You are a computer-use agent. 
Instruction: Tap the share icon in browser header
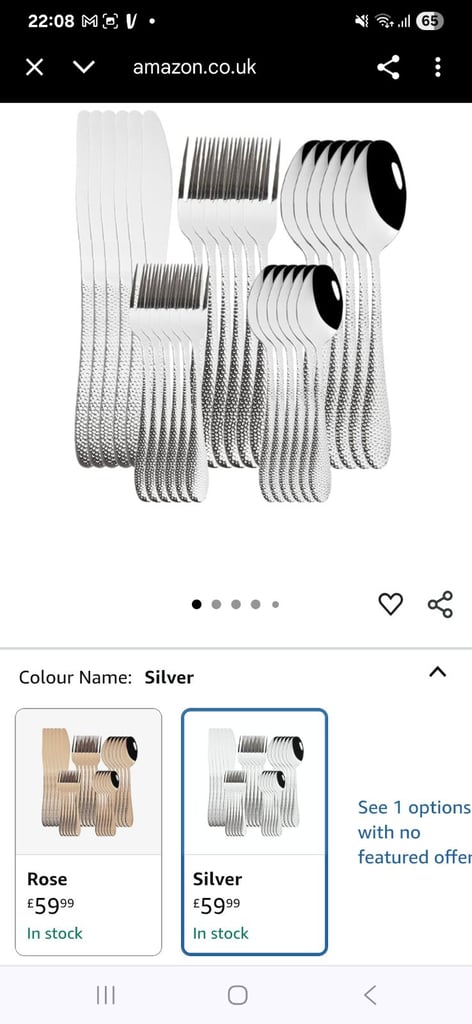click(388, 67)
